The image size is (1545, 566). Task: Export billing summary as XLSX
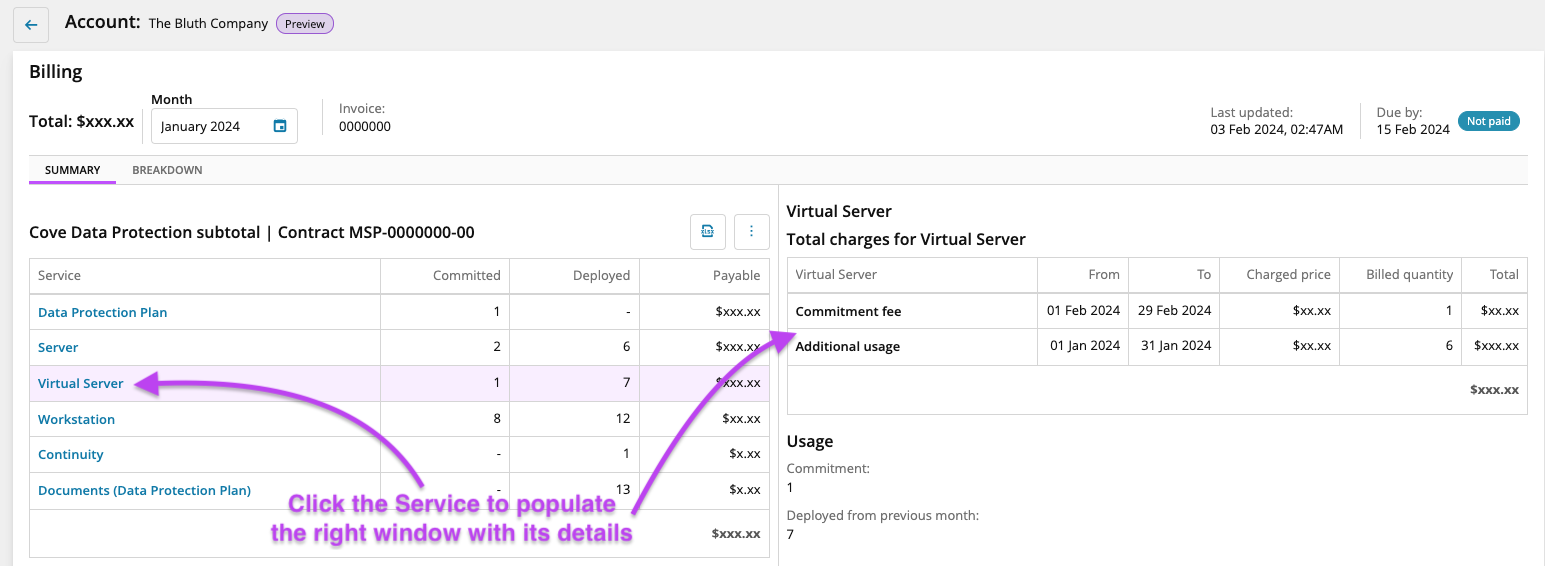pos(708,231)
